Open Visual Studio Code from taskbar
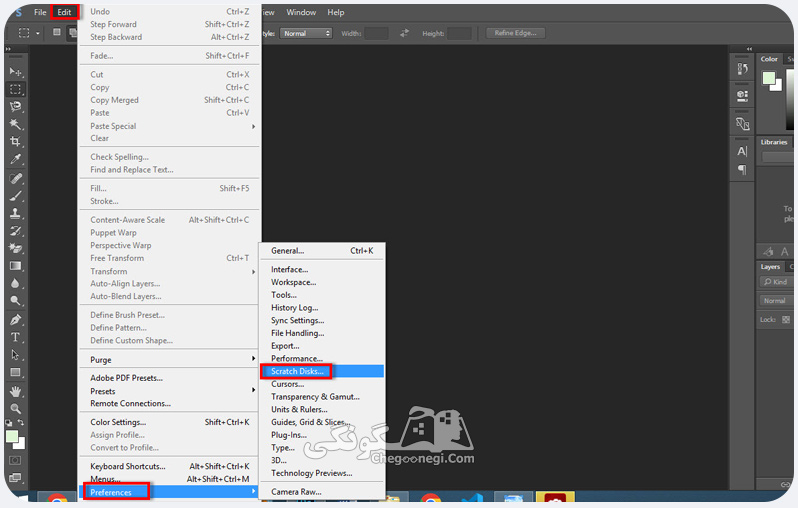 click(473, 498)
